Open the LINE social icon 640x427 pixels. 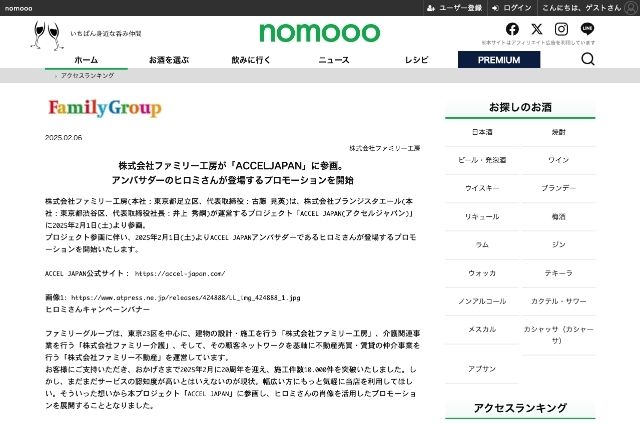tap(587, 30)
